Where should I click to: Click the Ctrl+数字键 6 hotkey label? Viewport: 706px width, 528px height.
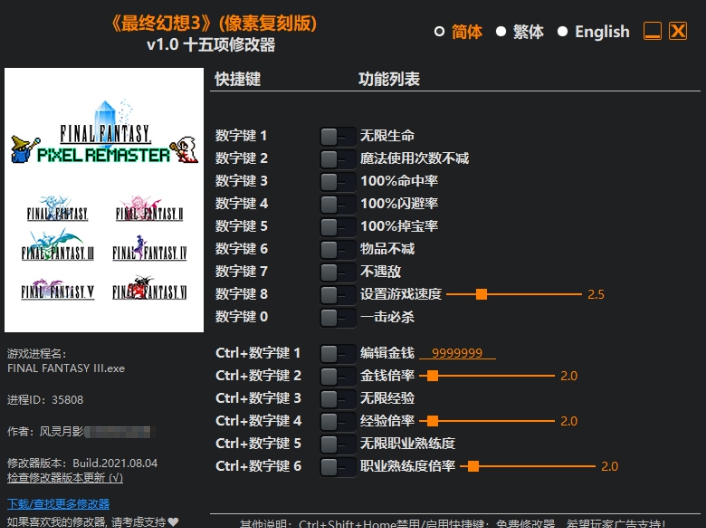(x=258, y=466)
